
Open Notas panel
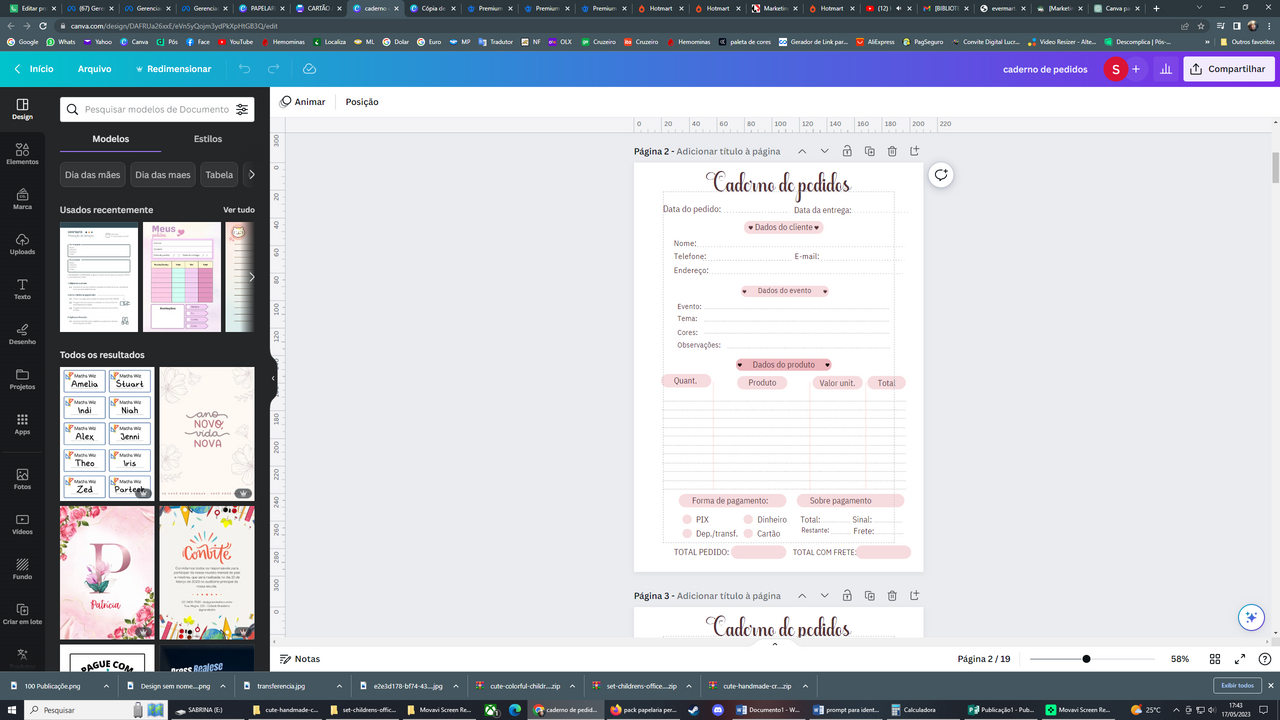pyautogui.click(x=300, y=659)
